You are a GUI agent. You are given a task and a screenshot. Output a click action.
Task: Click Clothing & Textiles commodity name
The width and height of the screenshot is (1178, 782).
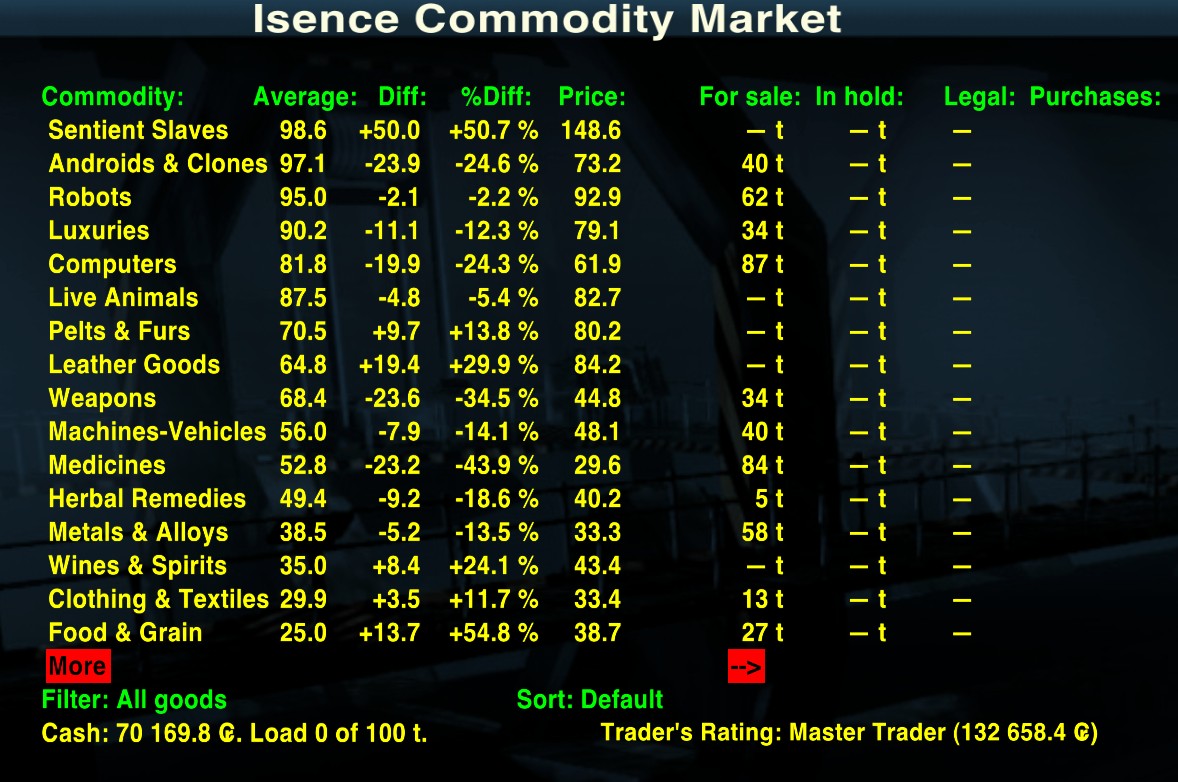click(158, 600)
